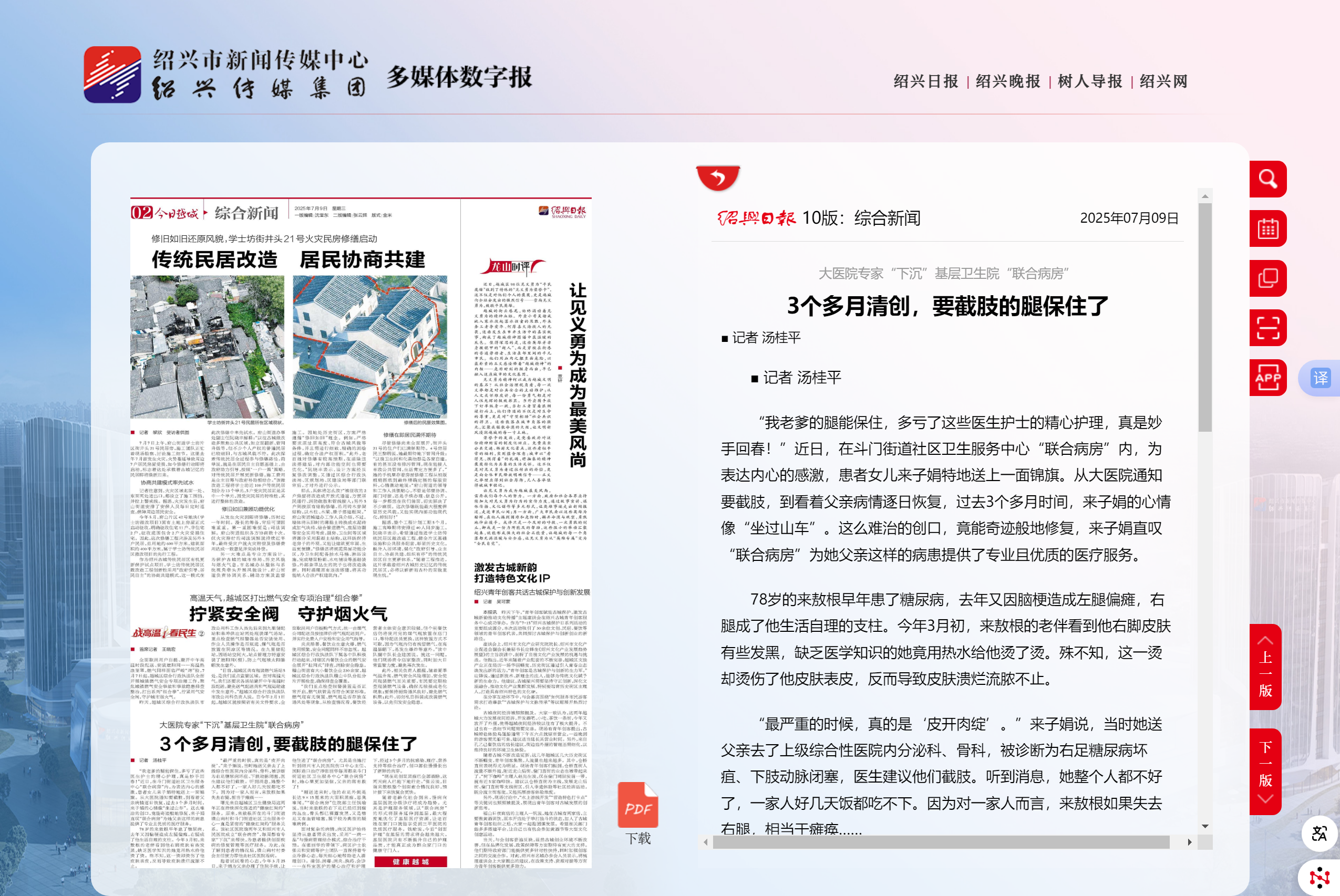This screenshot has height=896, width=1340.
Task: Click the vertical scrollbar up arrow
Action: [x=1205, y=196]
